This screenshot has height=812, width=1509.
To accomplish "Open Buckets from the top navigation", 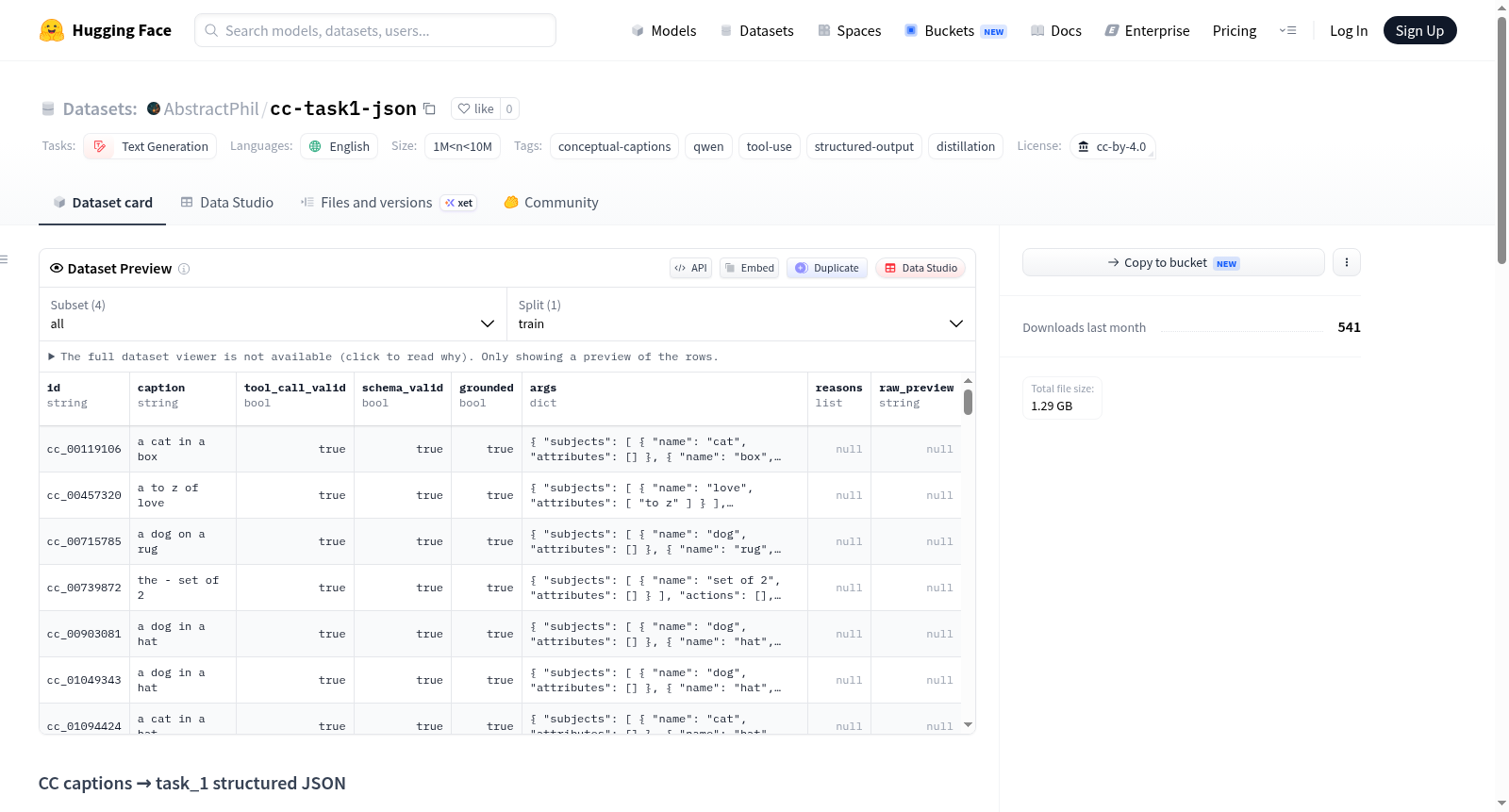I will [955, 30].
